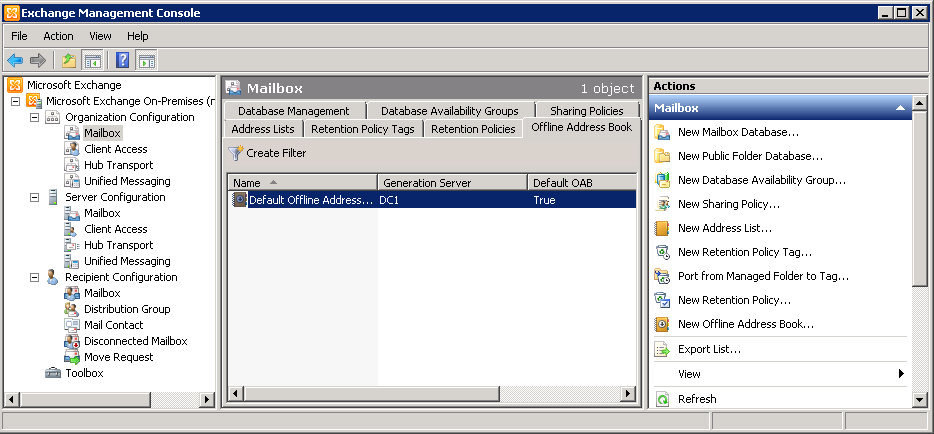The image size is (934, 434).
Task: Select Distribution Group in the tree
Action: click(127, 309)
